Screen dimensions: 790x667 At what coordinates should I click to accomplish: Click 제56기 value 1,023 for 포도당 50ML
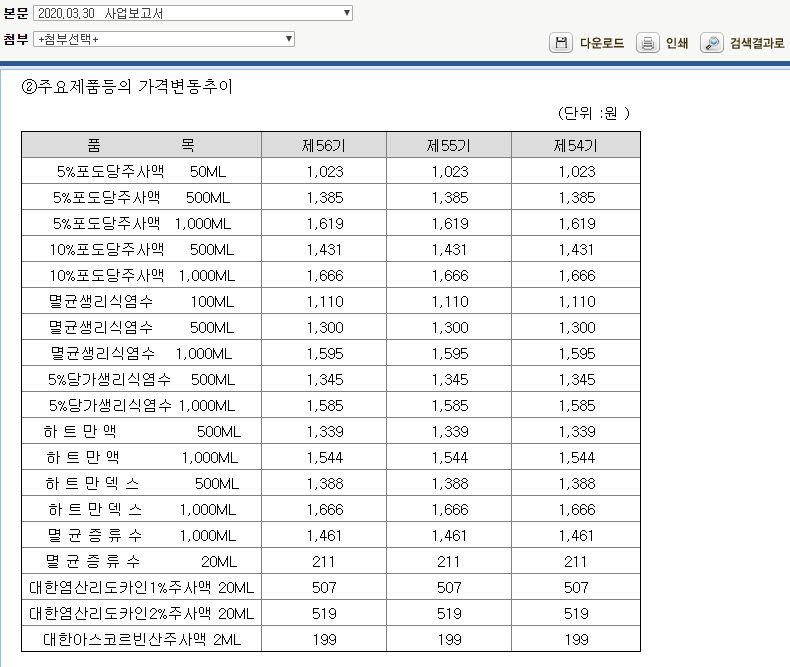[325, 172]
